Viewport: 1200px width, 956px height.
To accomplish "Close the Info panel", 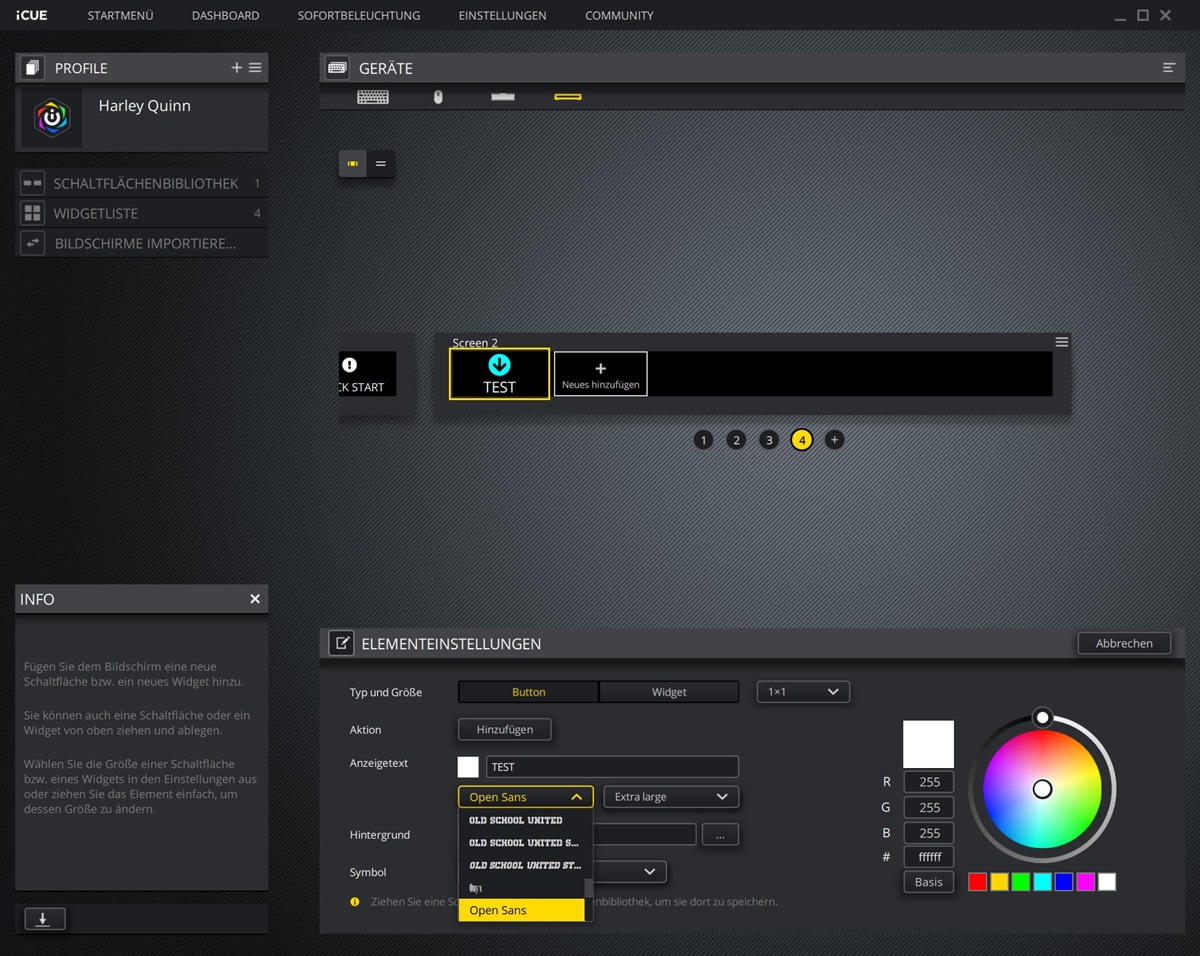I will tap(255, 599).
